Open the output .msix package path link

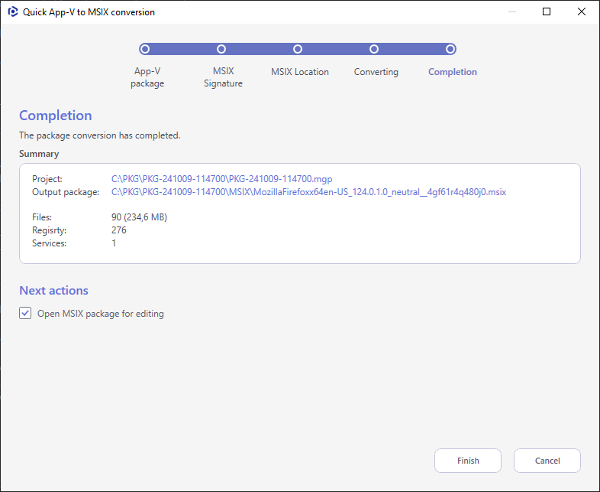pyautogui.click(x=309, y=192)
